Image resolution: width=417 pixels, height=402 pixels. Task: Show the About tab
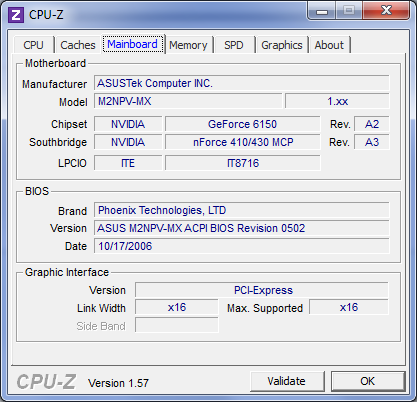(x=329, y=45)
